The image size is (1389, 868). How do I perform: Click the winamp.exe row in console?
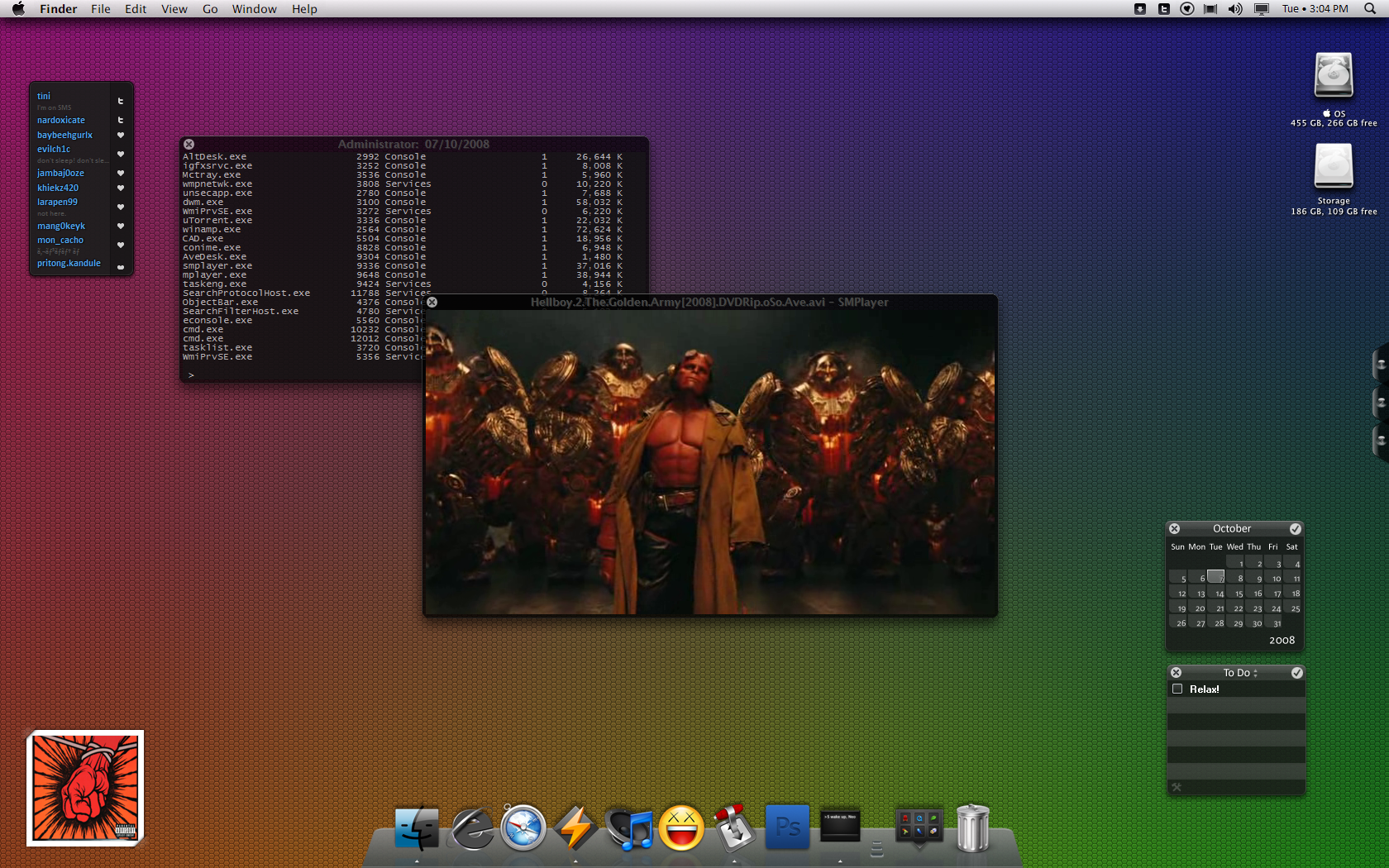(x=403, y=230)
